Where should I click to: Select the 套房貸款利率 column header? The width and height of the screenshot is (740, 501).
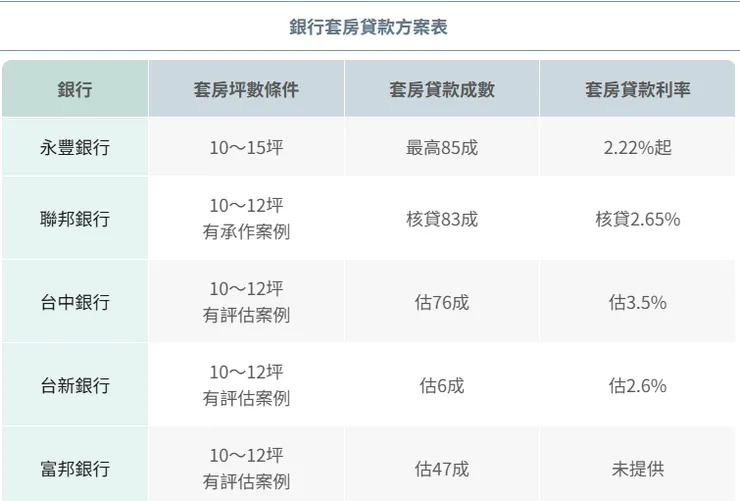pos(638,89)
